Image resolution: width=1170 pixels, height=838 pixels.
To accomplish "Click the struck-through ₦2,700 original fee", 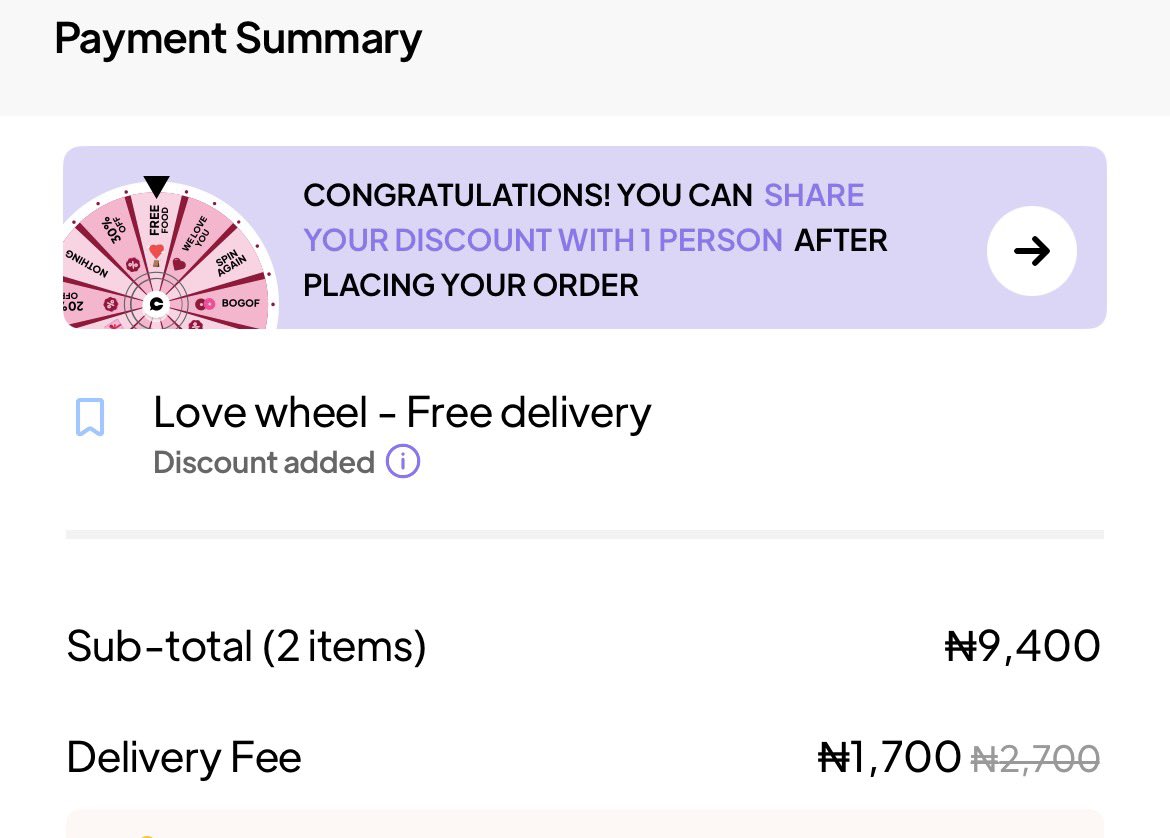I will click(x=1035, y=759).
